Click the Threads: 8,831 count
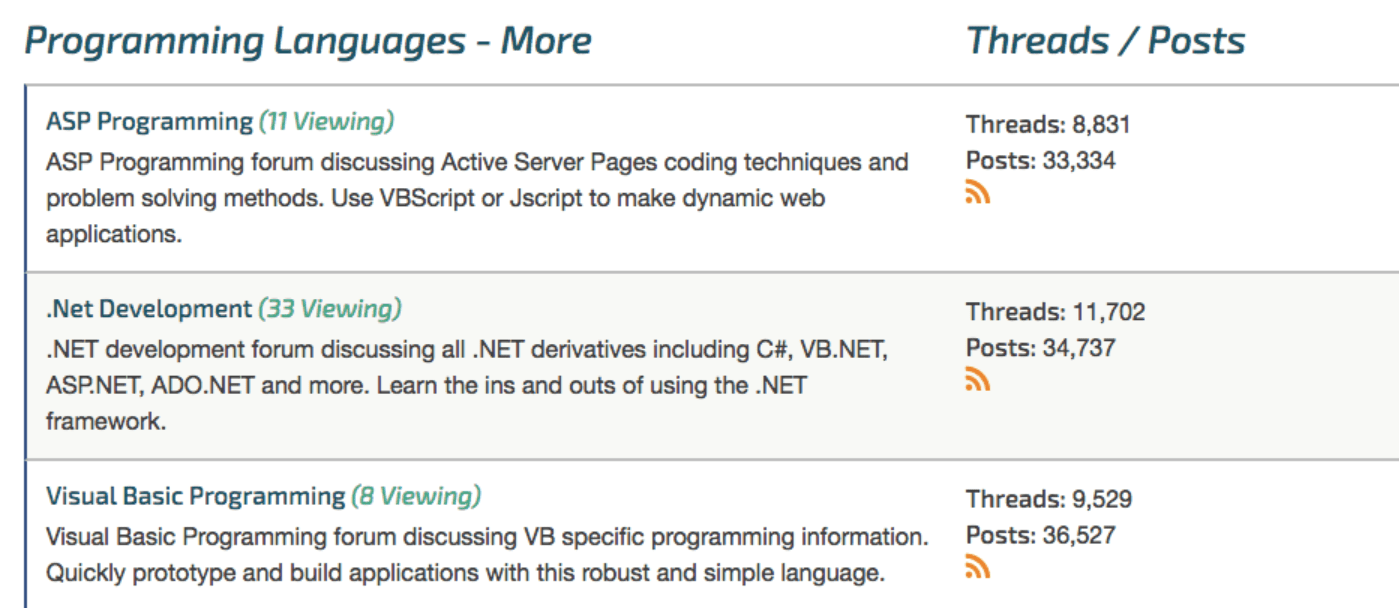1399x608 pixels. (x=1048, y=125)
